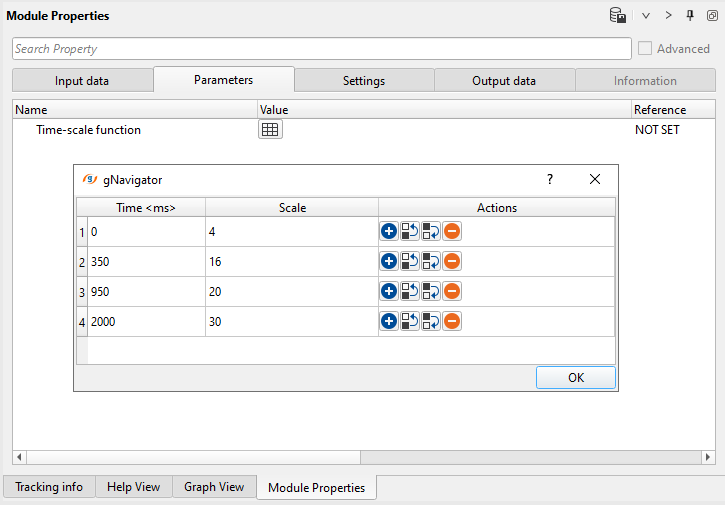The height and width of the screenshot is (505, 725).
Task: Click the add row icon in row 1
Action: pos(389,232)
